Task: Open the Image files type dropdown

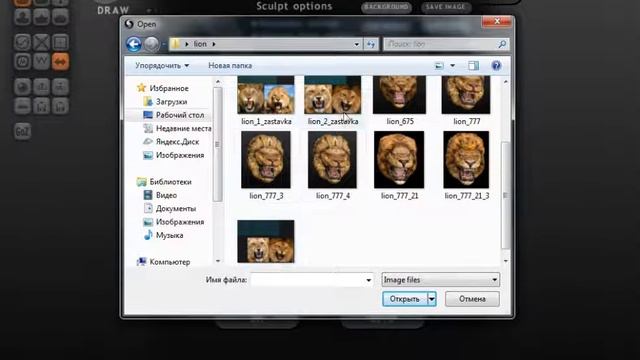Action: 440,280
